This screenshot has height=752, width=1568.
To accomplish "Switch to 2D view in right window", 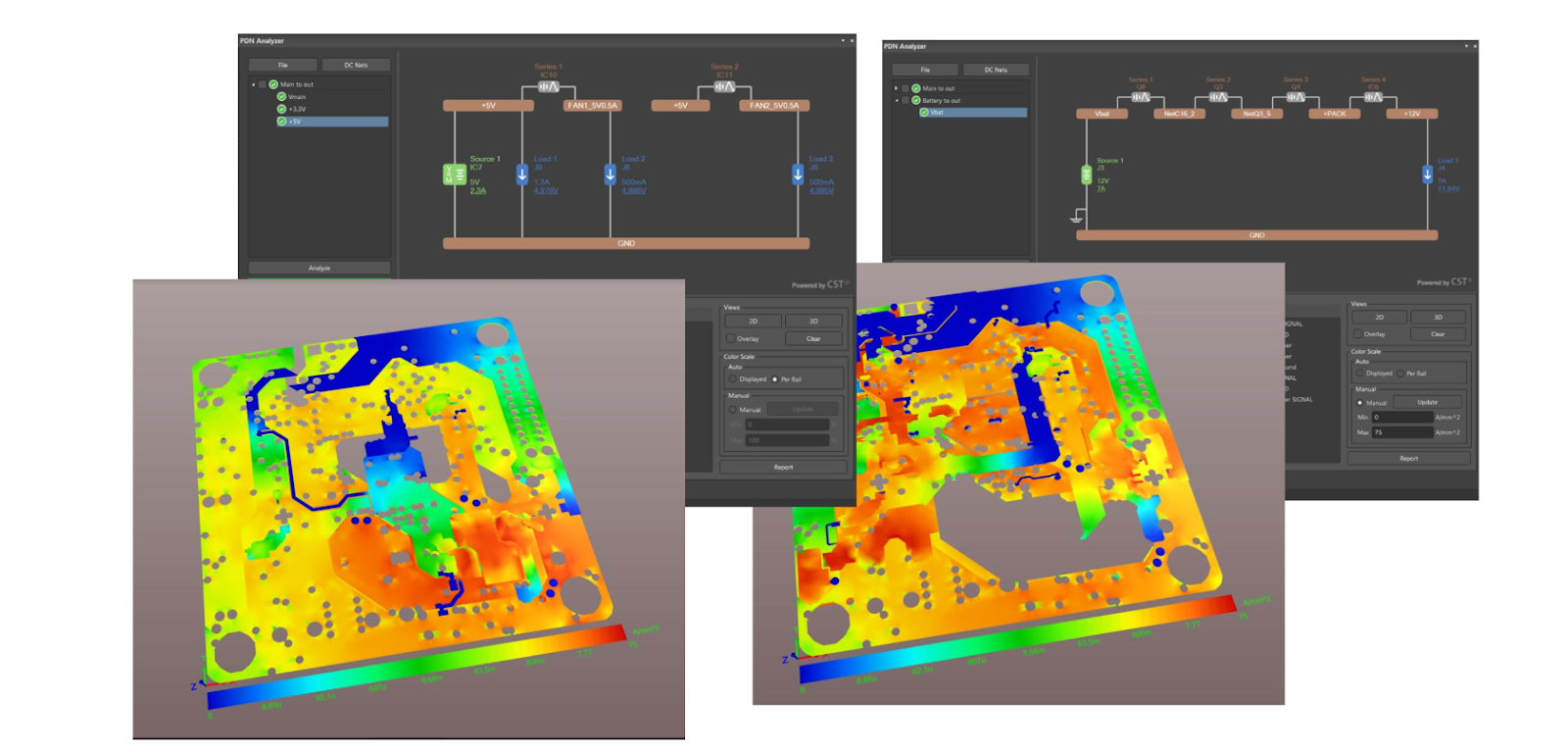I will coord(1379,317).
